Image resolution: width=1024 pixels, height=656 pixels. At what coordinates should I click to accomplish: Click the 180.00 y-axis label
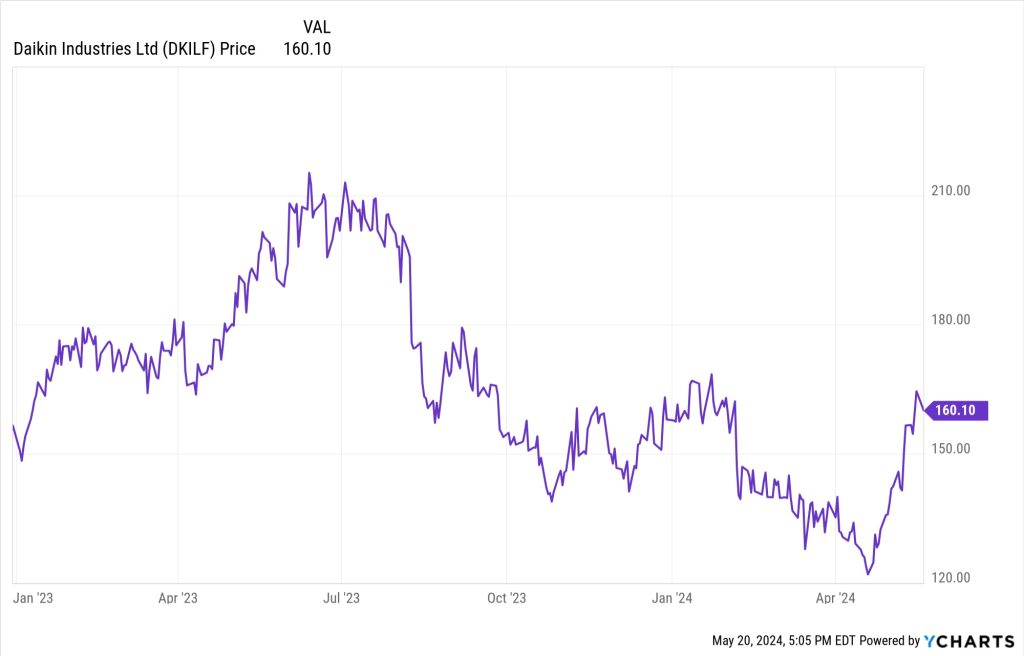951,320
